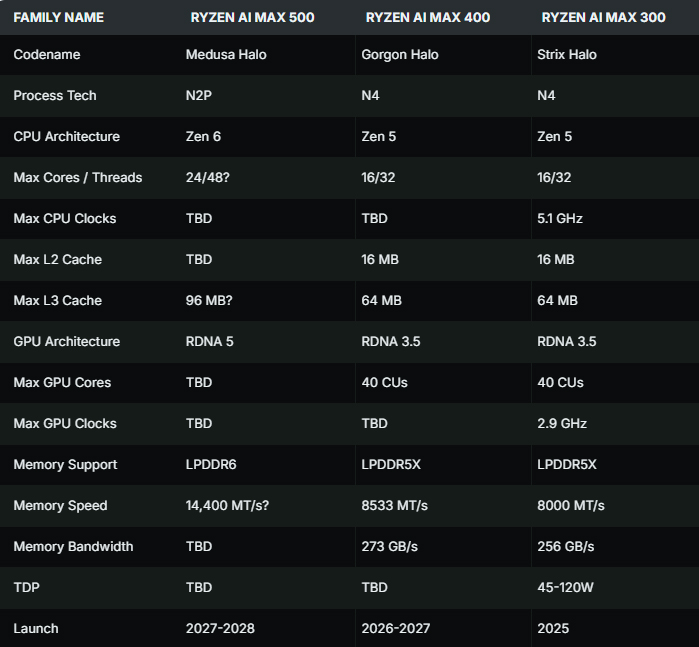Click the 45-120W TDP value
The image size is (699, 647).
565,587
